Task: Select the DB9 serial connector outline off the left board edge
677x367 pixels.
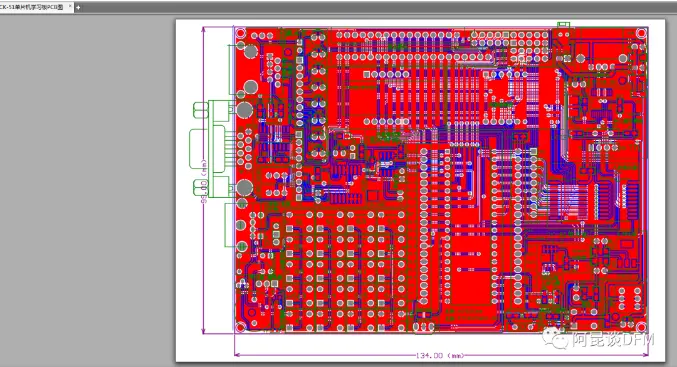Action: point(212,149)
